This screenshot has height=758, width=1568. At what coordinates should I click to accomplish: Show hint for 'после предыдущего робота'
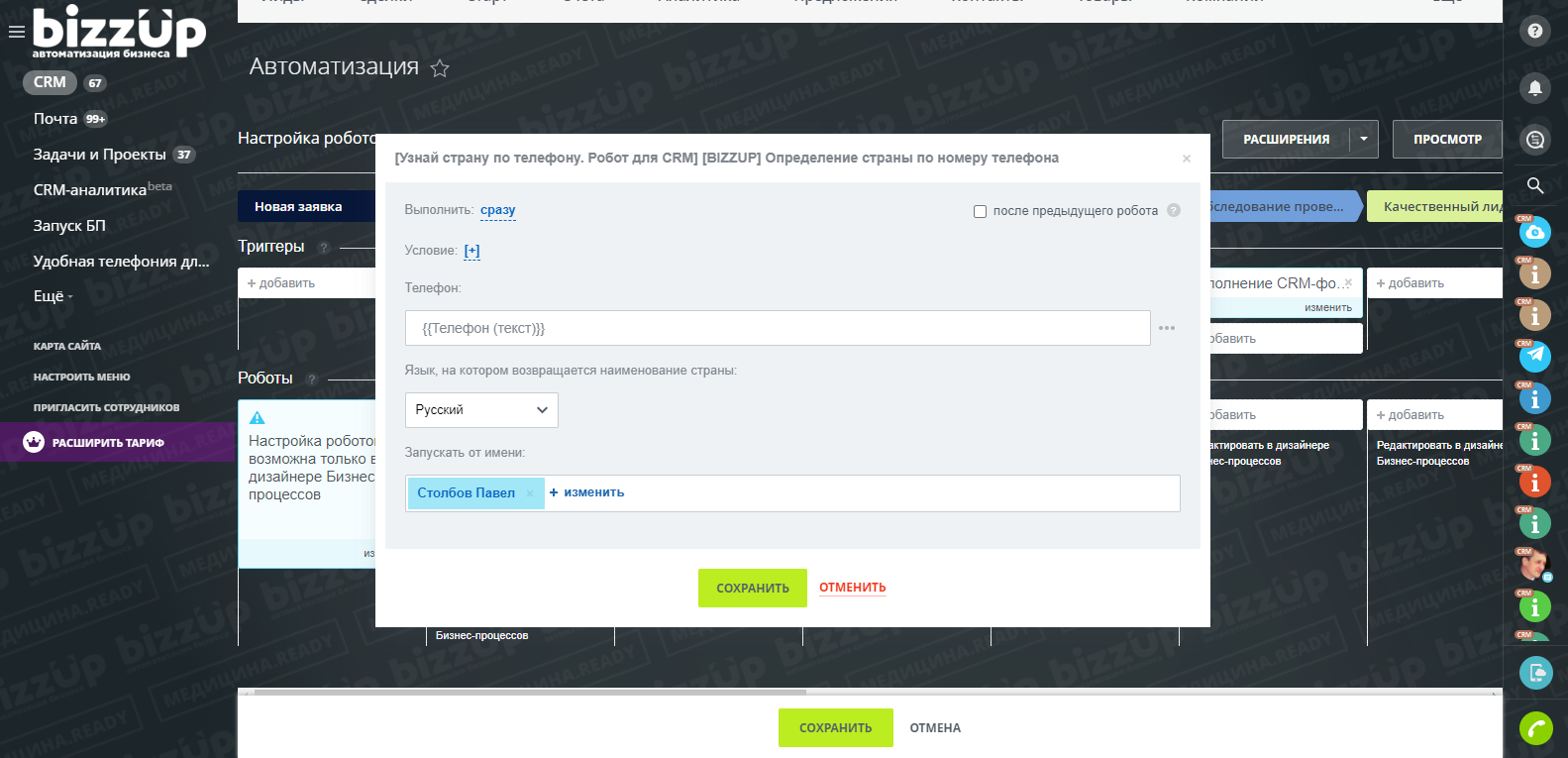[1173, 210]
